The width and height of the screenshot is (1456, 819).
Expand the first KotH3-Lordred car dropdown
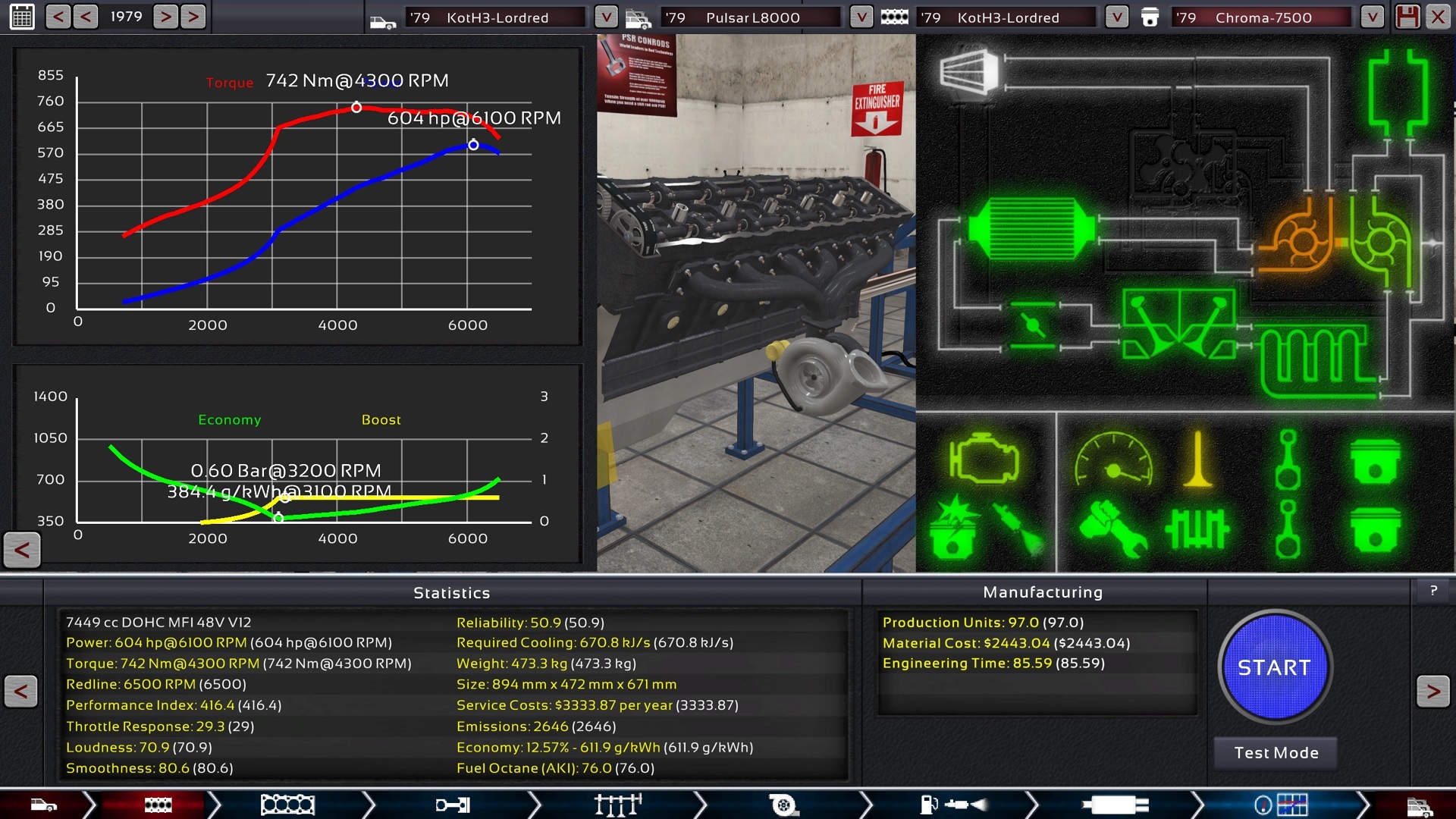[x=605, y=17]
